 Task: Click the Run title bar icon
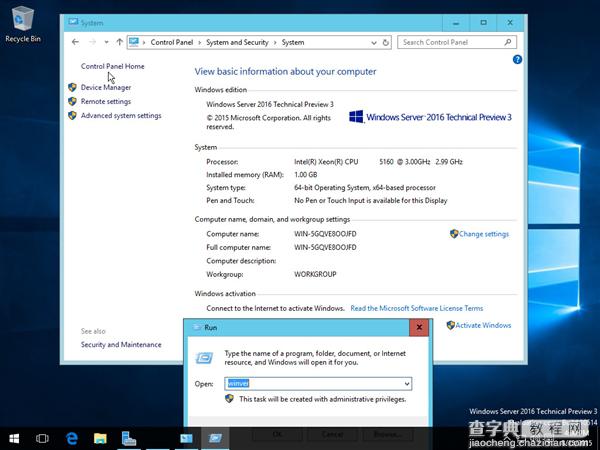point(197,327)
